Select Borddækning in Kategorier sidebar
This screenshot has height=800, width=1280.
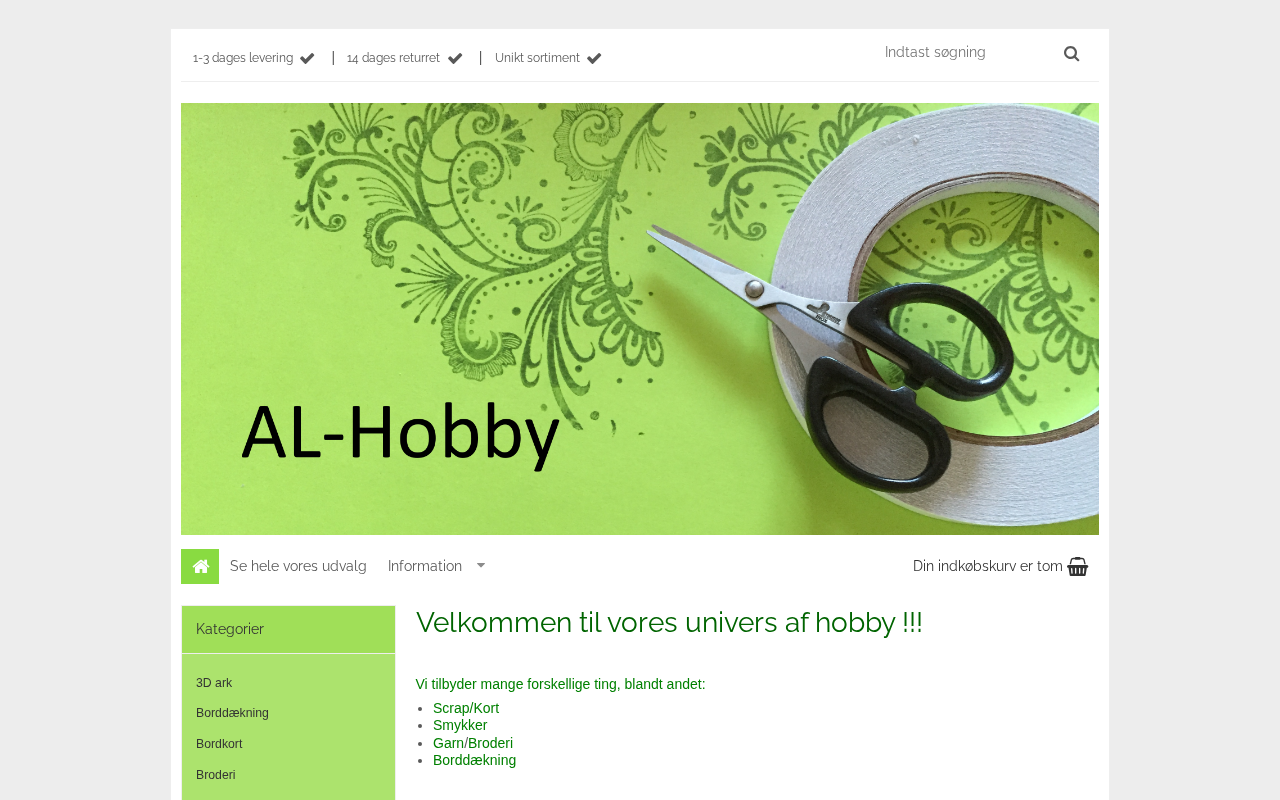[232, 713]
